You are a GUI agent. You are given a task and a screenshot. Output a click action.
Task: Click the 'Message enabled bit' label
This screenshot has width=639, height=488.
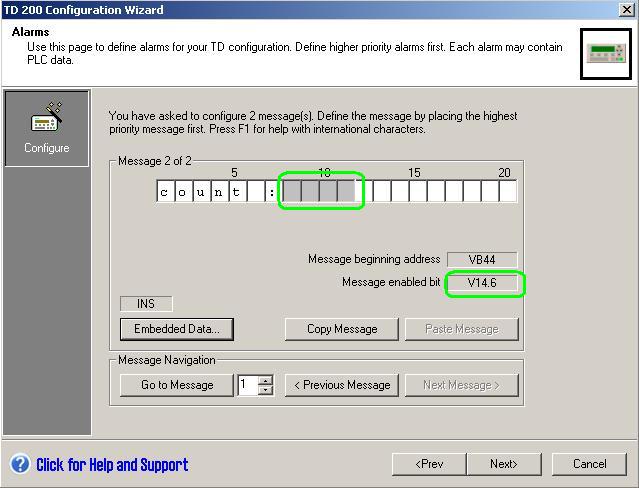click(391, 282)
